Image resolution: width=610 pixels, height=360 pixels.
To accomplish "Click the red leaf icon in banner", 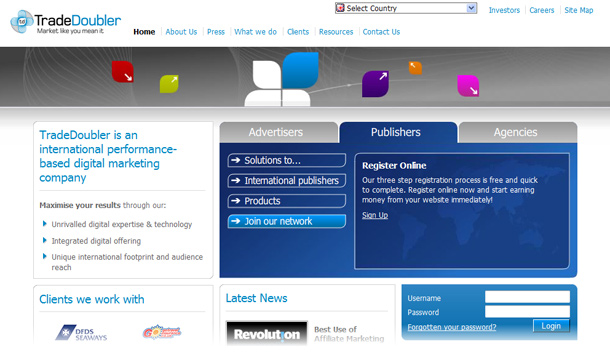I will coord(123,72).
